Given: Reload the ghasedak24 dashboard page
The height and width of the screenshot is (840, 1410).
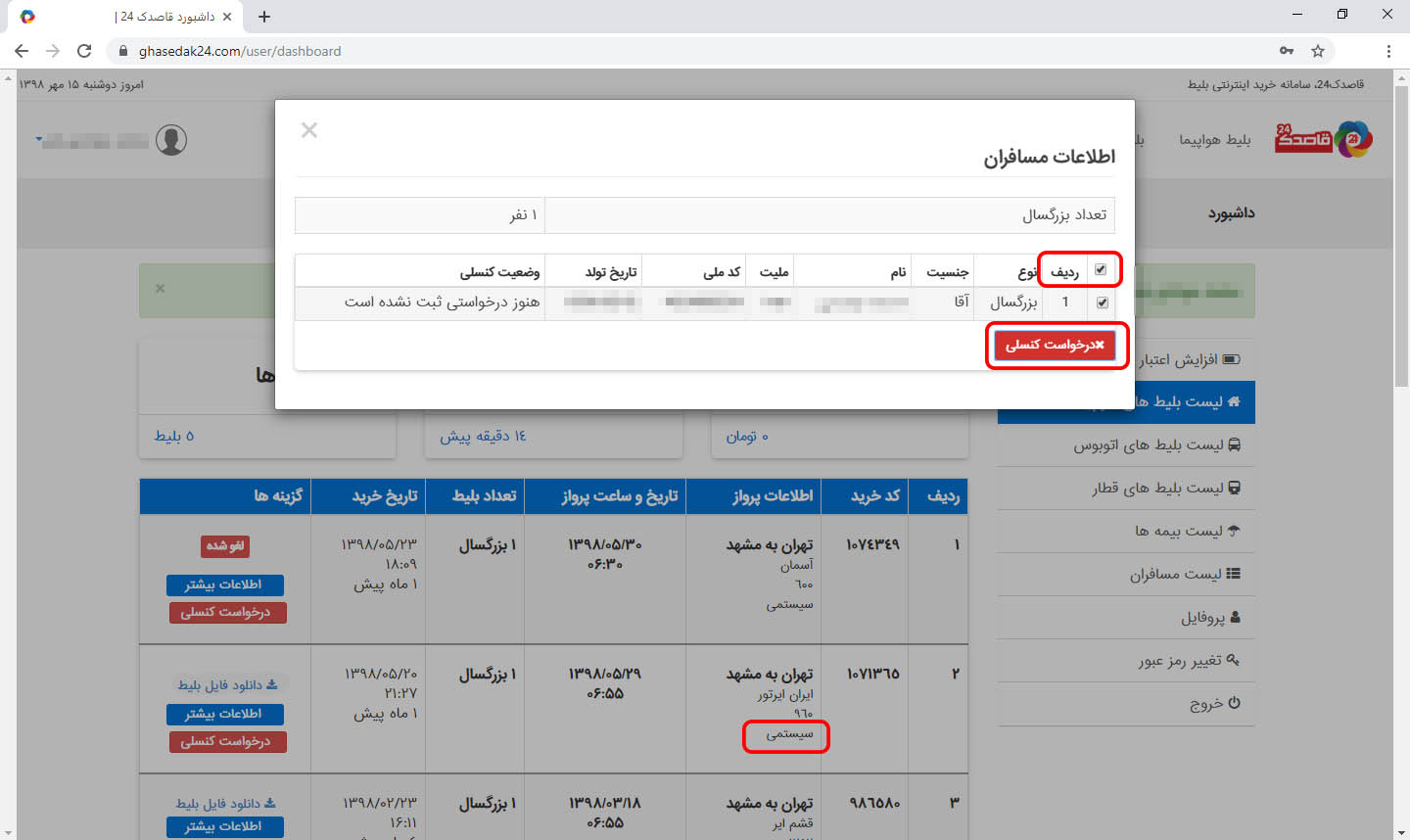Looking at the screenshot, I should point(84,51).
